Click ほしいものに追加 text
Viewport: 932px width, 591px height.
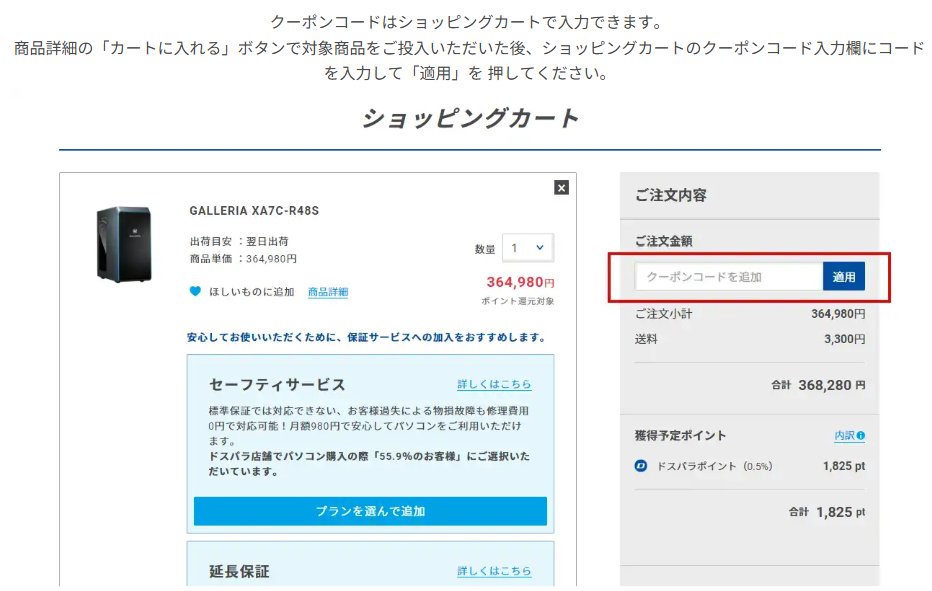point(251,291)
